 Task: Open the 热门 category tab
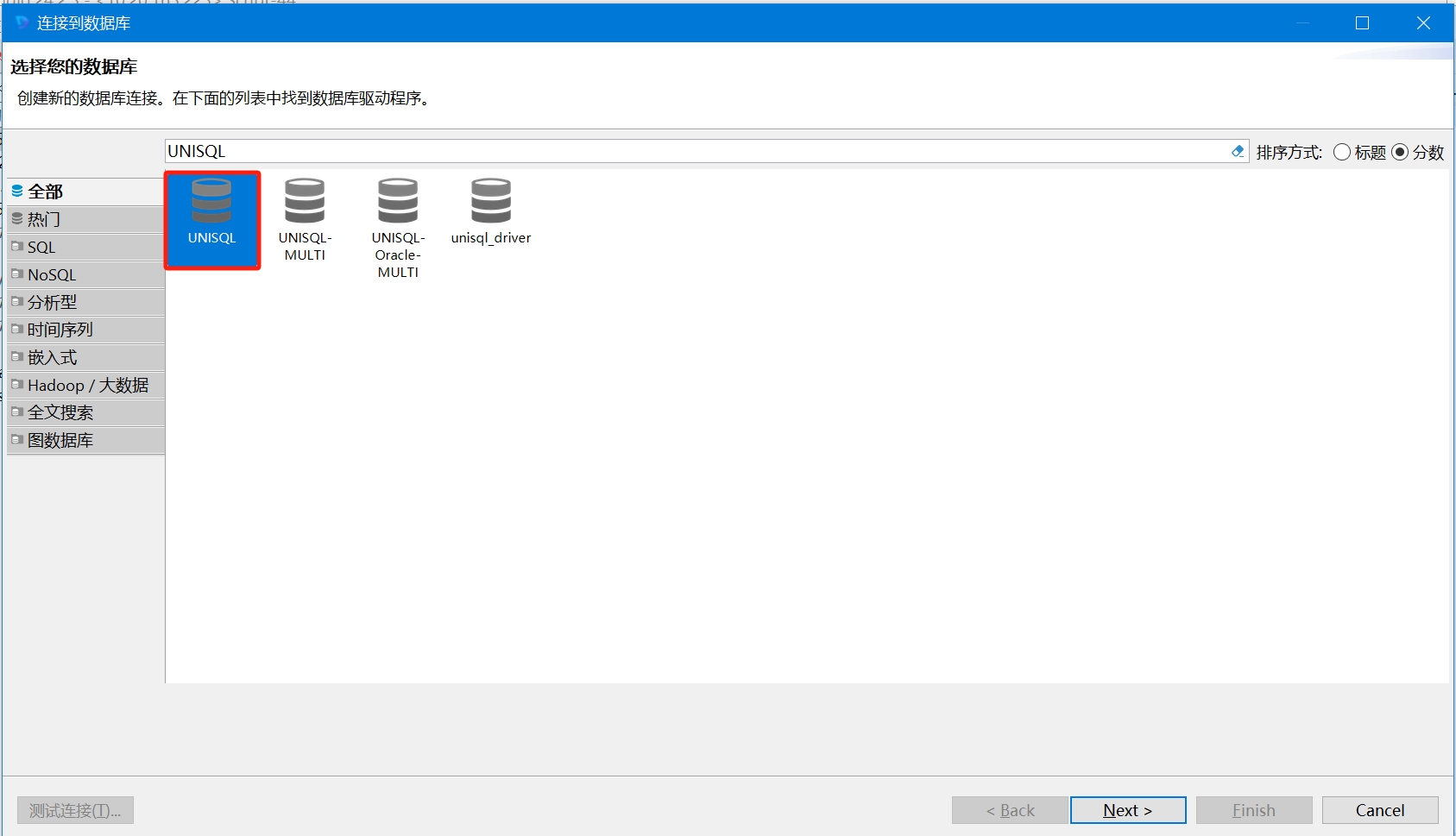point(85,219)
